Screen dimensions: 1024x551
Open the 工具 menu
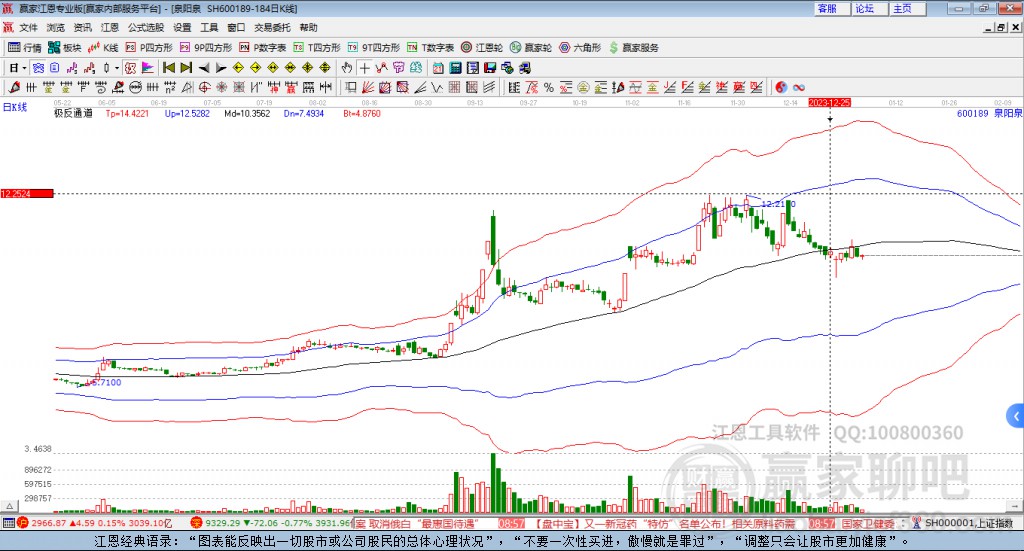[x=209, y=27]
